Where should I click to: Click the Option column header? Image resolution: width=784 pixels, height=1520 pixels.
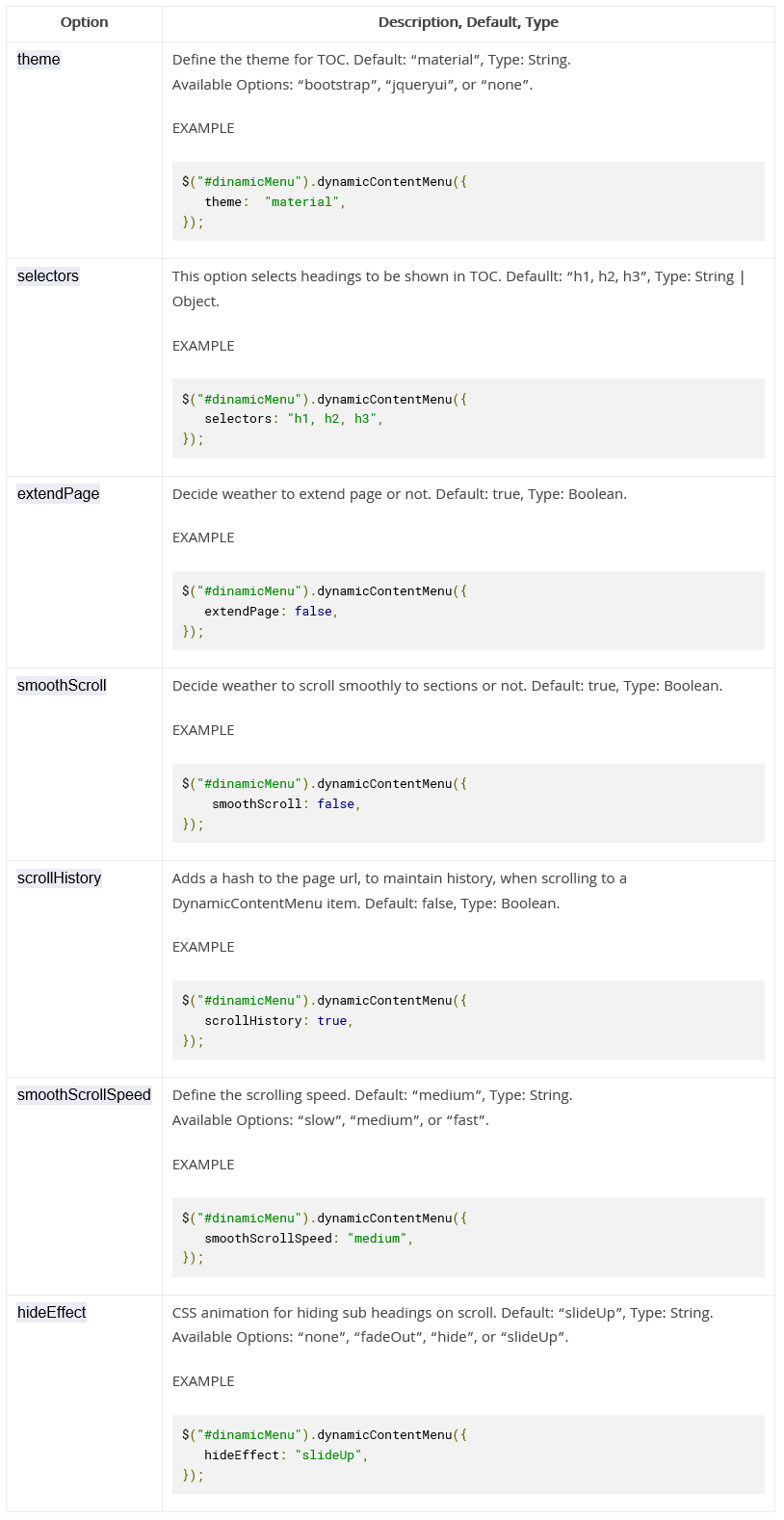coord(84,22)
